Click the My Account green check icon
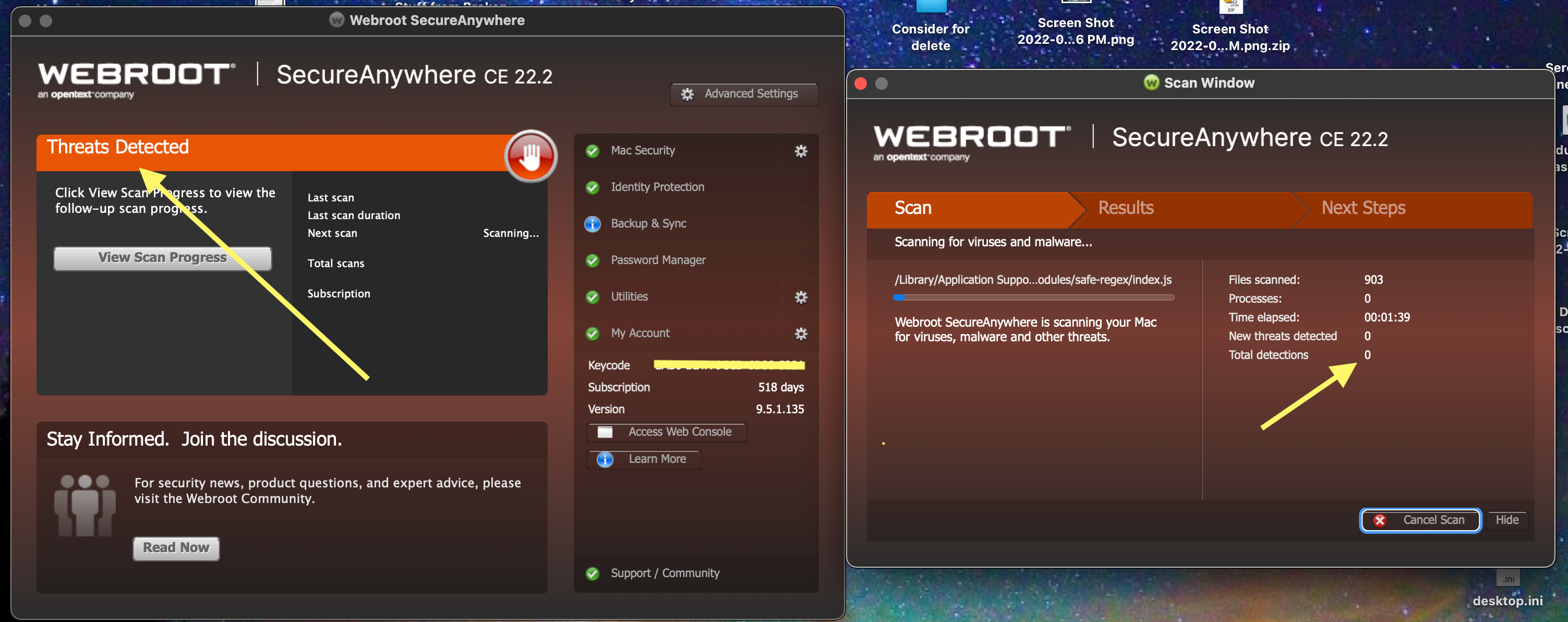1568x622 pixels. 592,334
